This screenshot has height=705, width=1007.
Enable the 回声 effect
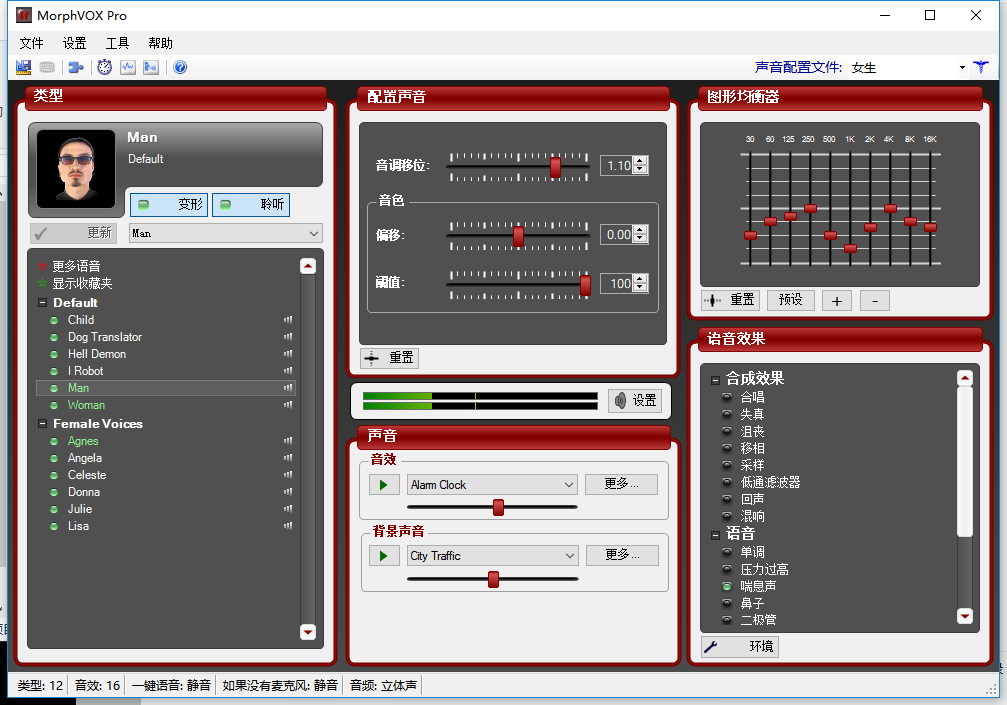click(x=727, y=499)
